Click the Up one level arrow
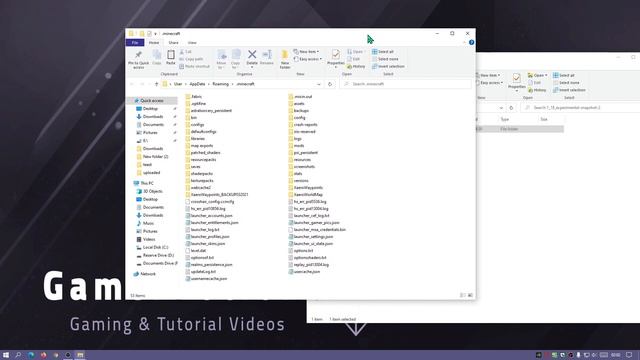 point(156,84)
